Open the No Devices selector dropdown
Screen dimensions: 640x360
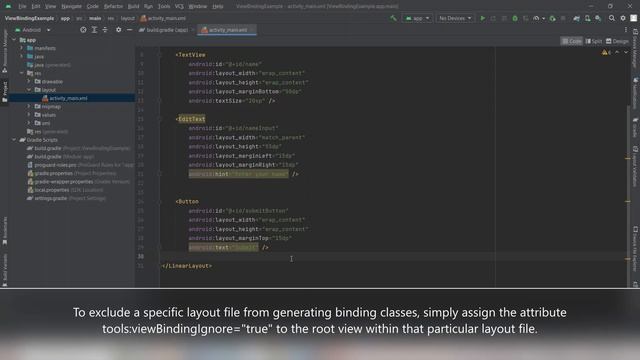pyautogui.click(x=455, y=18)
